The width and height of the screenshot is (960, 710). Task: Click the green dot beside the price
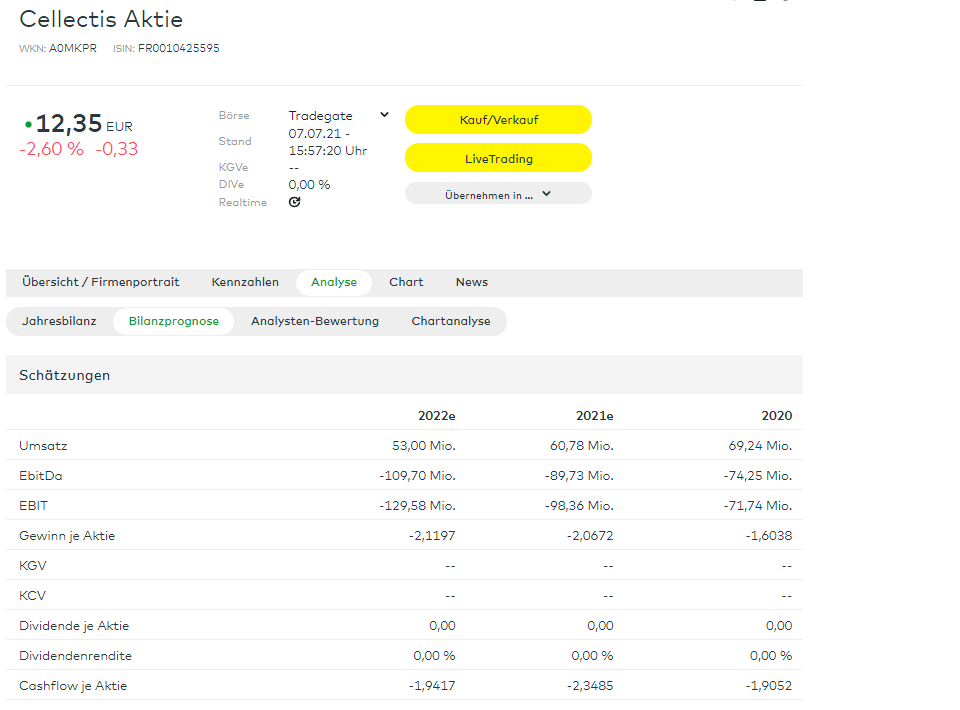(28, 124)
